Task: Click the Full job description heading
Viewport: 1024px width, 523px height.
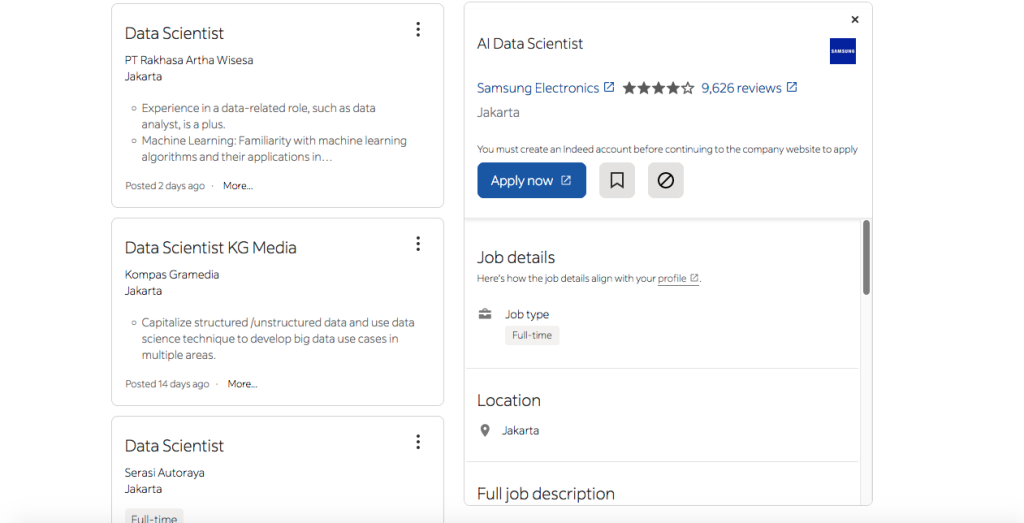Action: 545,494
